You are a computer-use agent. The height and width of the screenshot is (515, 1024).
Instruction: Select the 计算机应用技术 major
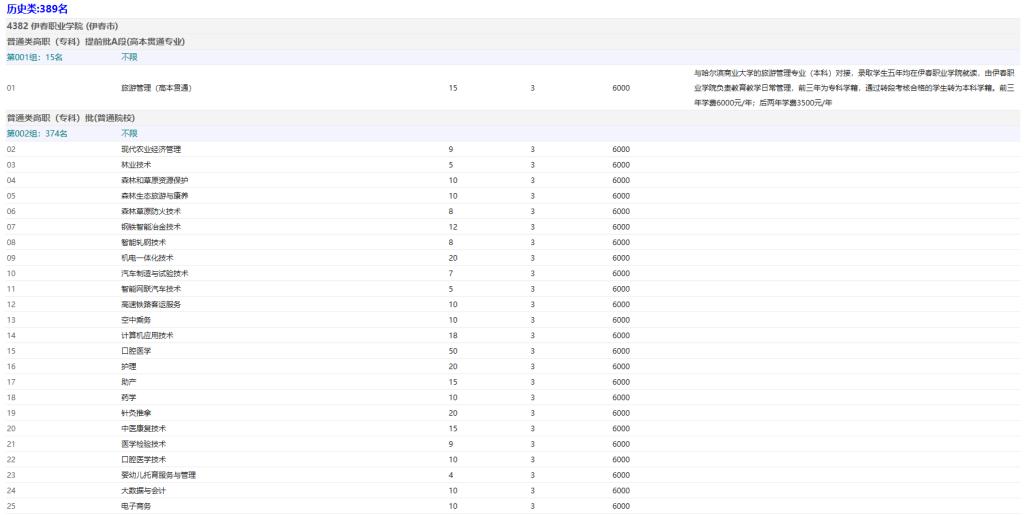click(x=147, y=335)
